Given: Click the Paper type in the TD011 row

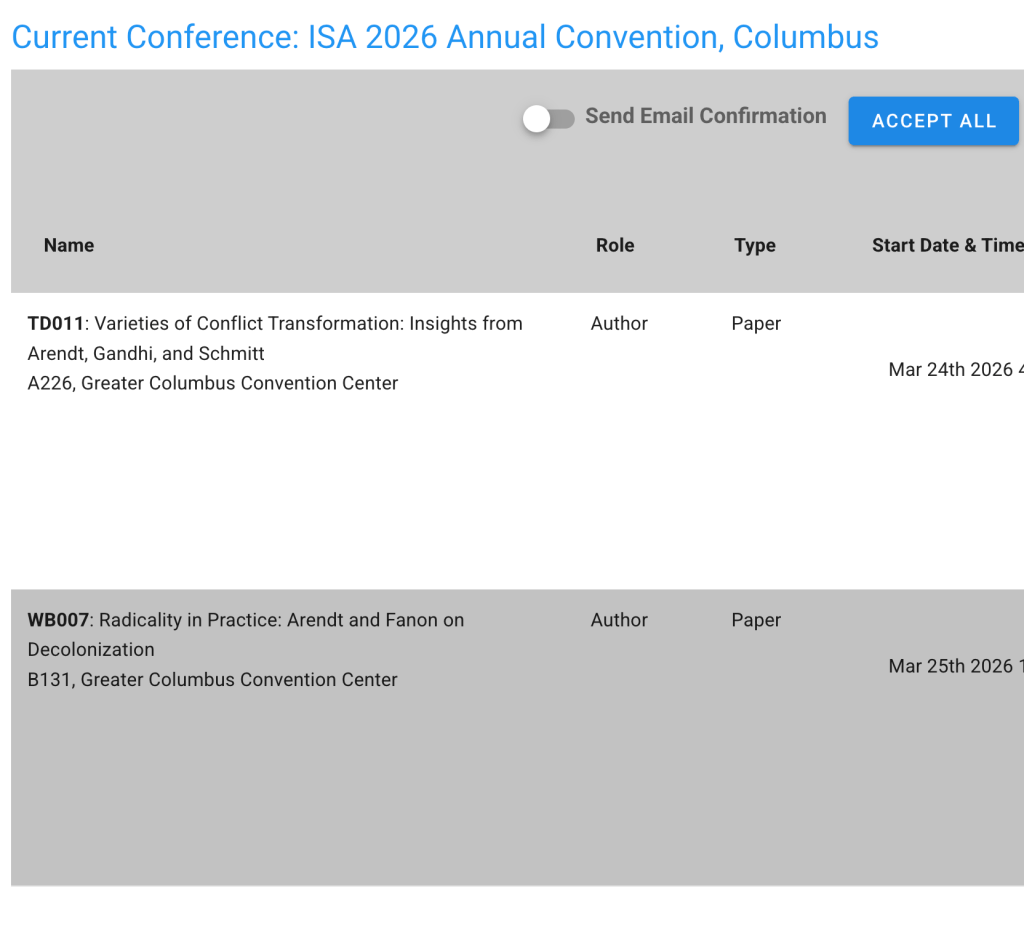Looking at the screenshot, I should (x=756, y=323).
